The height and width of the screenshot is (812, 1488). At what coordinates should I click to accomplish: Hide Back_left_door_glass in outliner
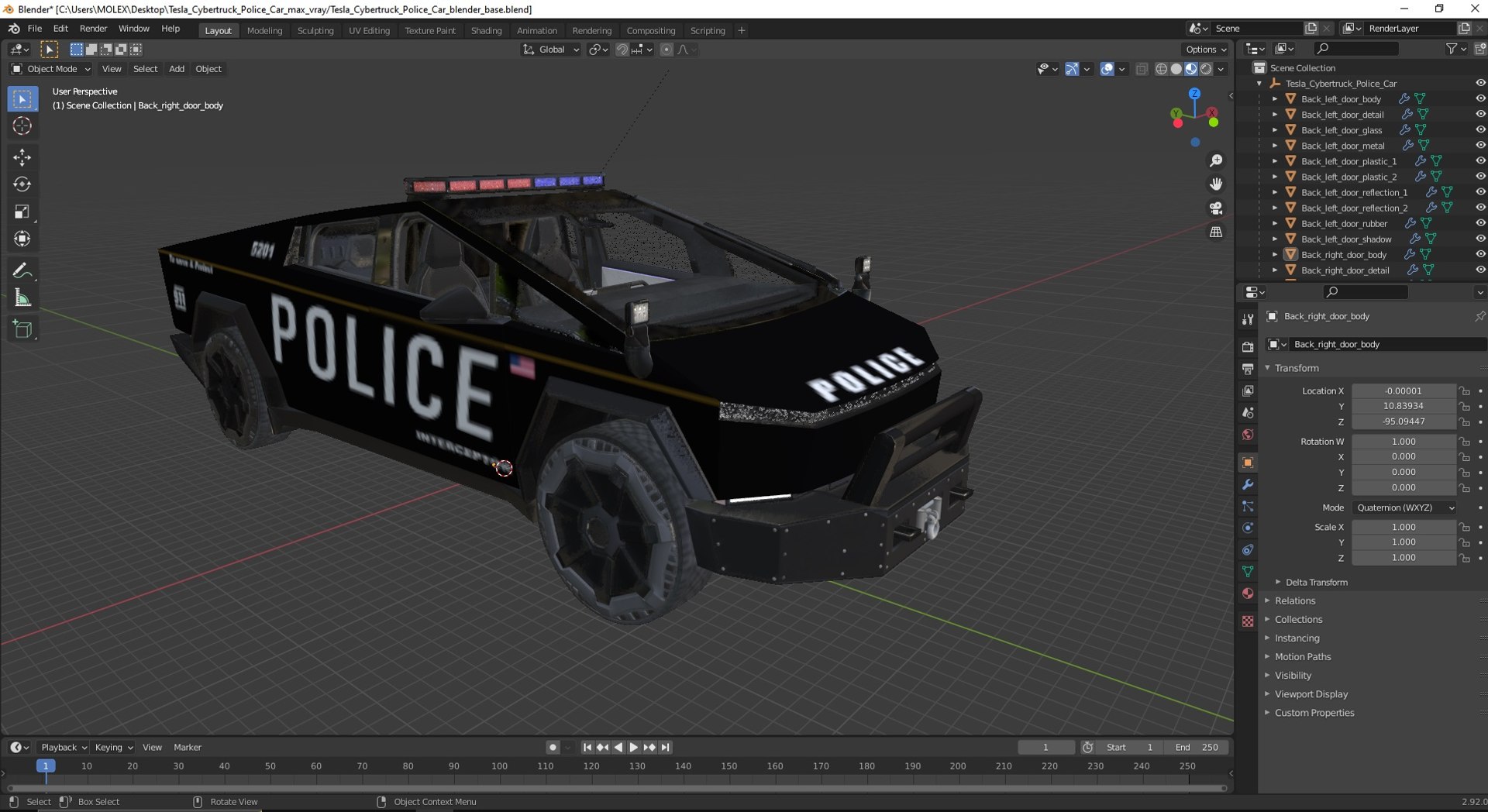click(1480, 129)
